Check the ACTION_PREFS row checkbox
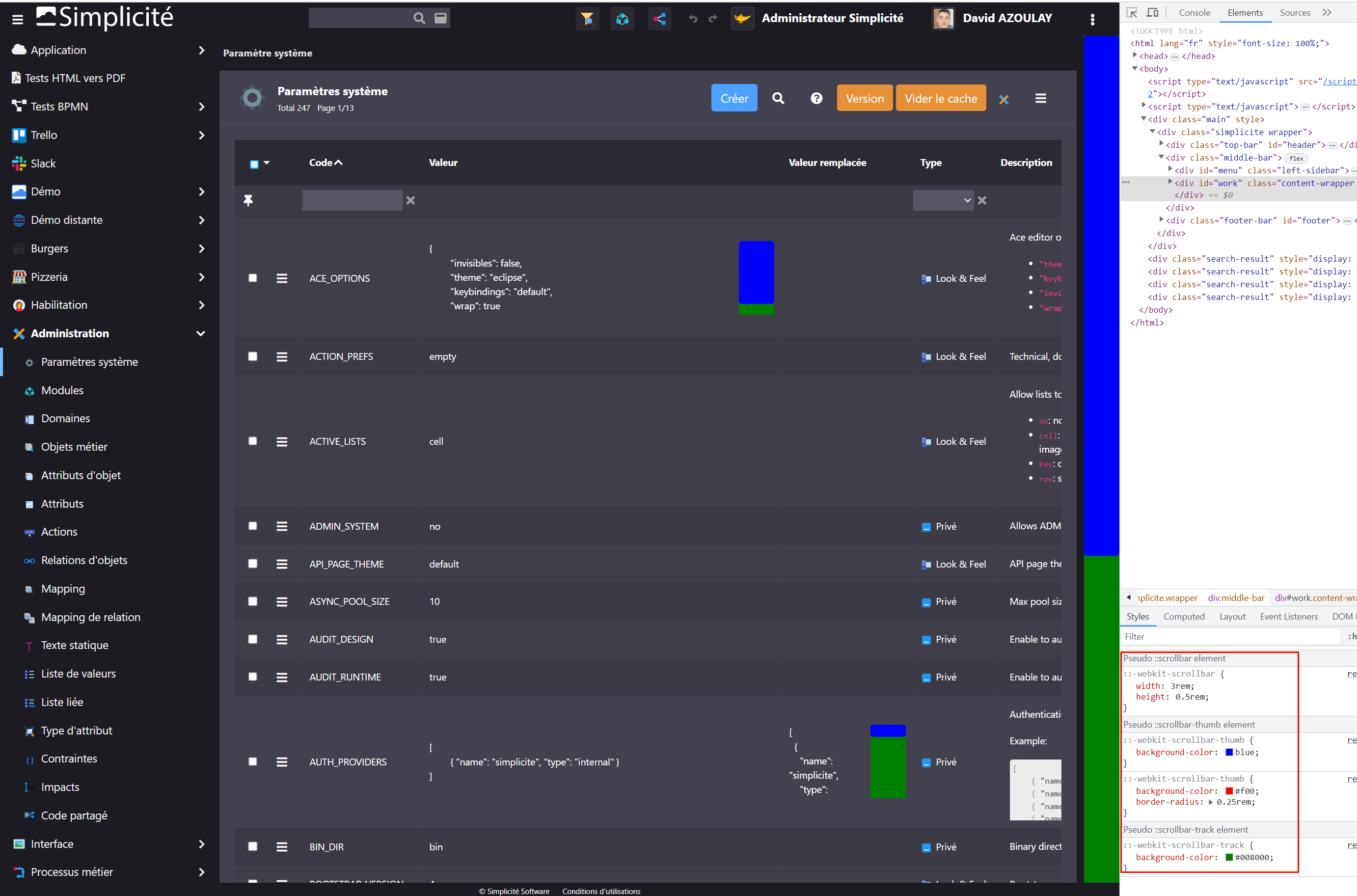The width and height of the screenshot is (1357, 896). tap(252, 356)
